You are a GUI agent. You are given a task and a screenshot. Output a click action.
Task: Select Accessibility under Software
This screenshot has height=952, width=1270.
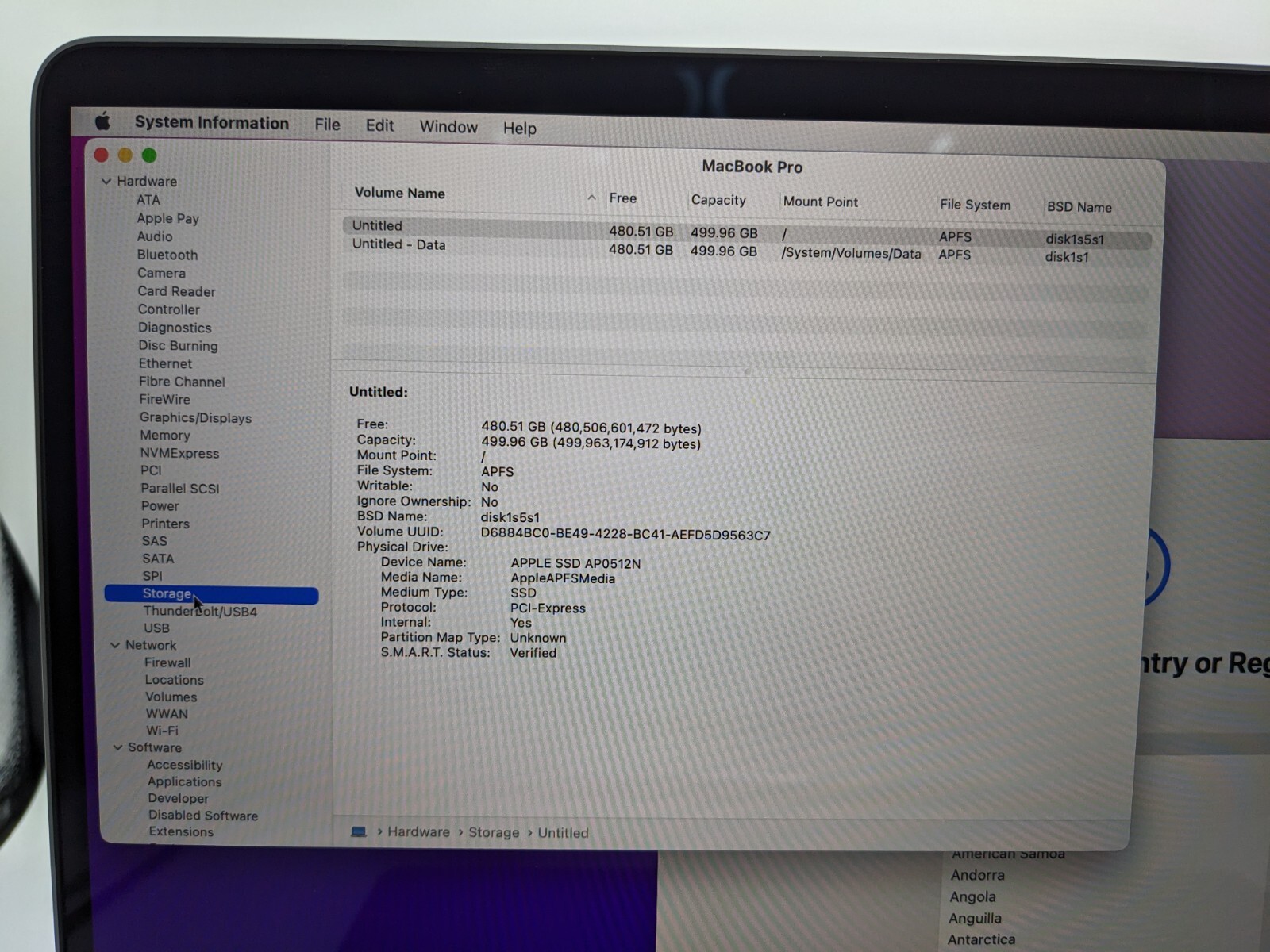click(185, 765)
